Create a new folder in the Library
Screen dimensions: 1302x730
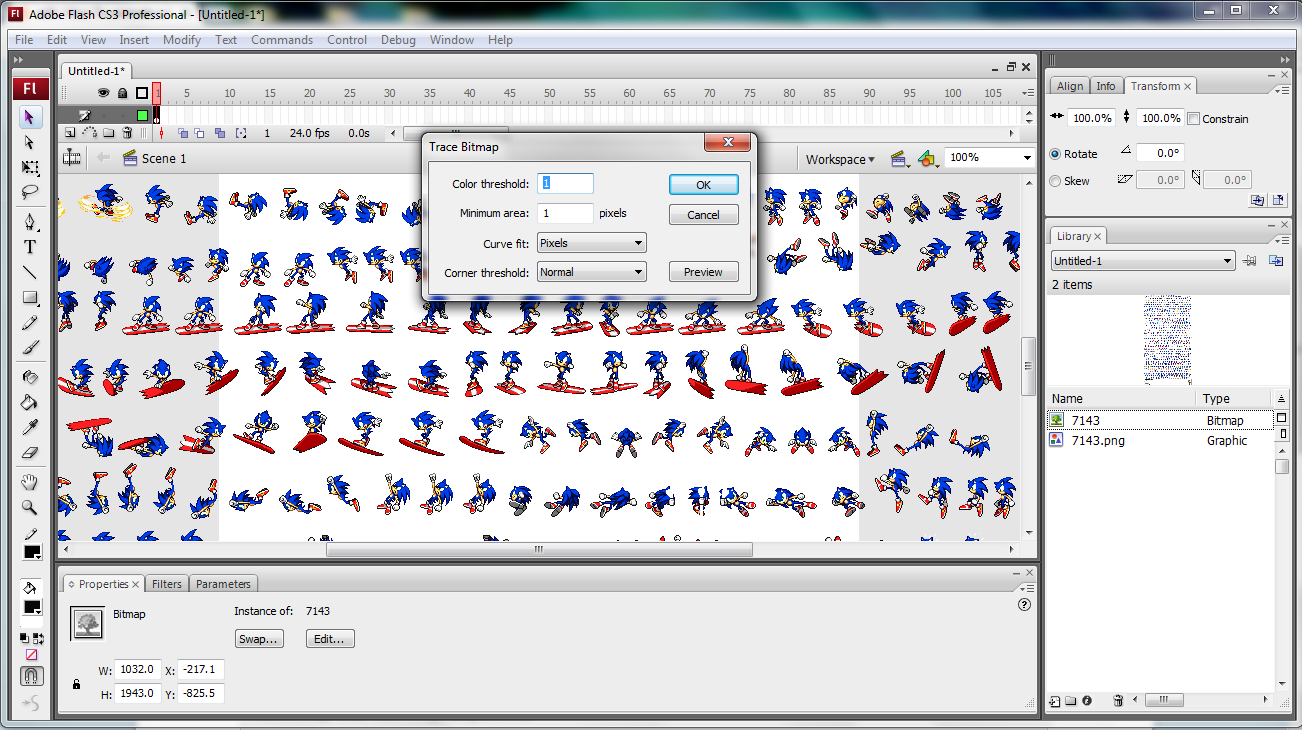click(x=1068, y=701)
